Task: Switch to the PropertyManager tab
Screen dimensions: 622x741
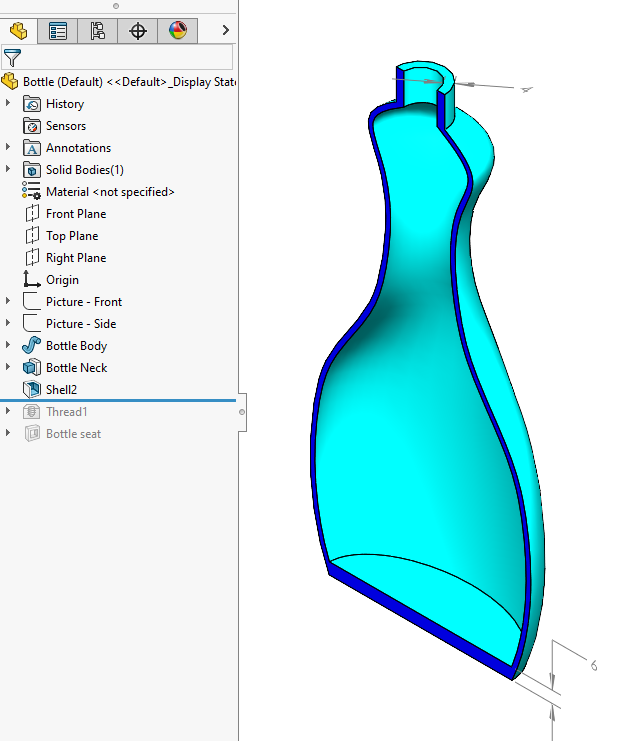Action: (x=58, y=31)
